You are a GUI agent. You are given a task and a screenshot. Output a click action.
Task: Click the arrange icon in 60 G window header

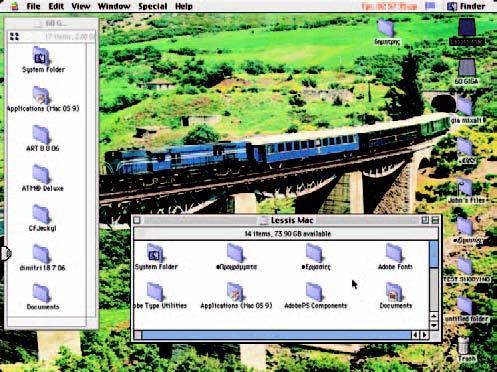click(14, 36)
